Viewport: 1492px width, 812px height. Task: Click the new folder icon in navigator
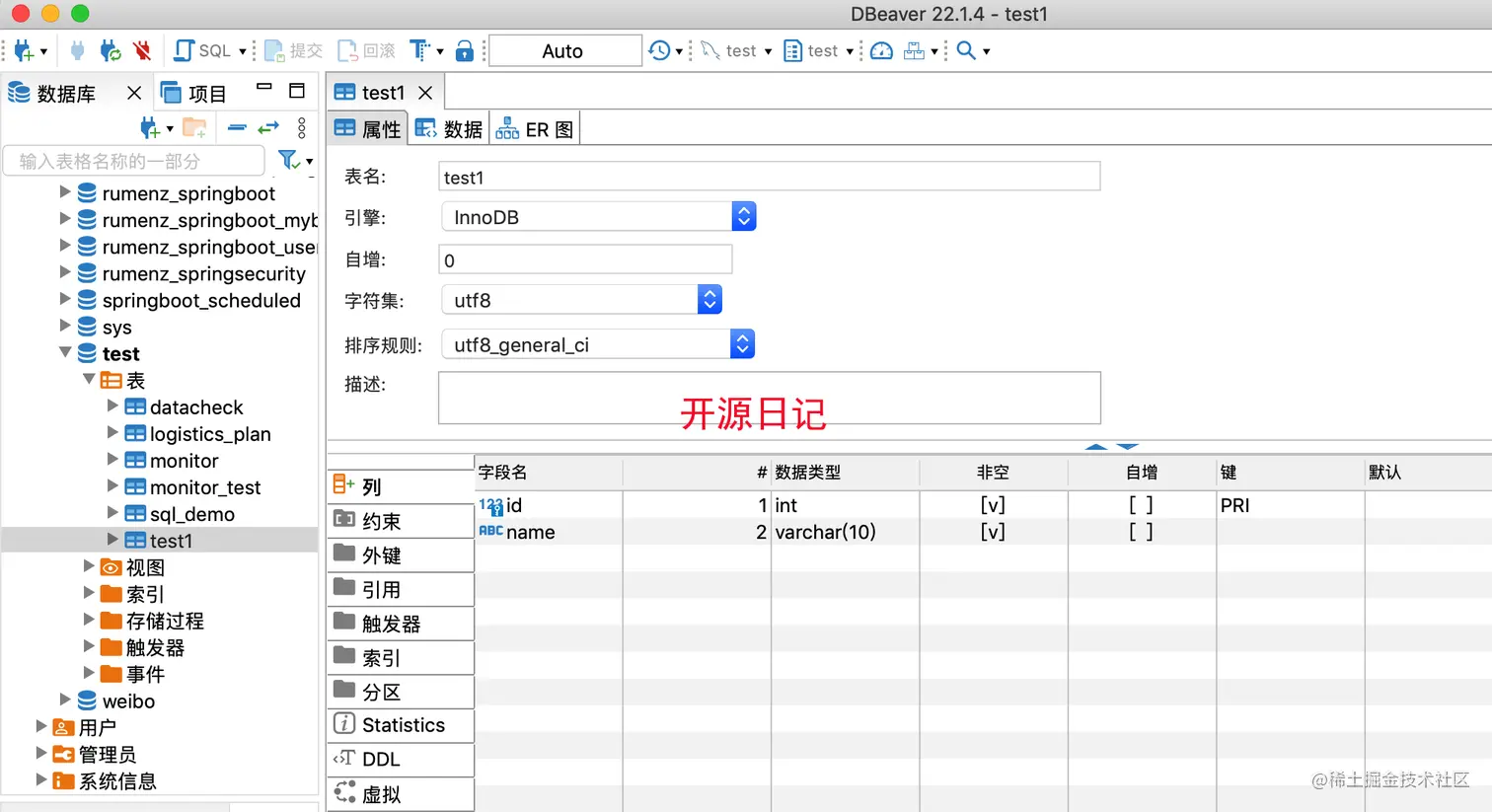point(195,127)
